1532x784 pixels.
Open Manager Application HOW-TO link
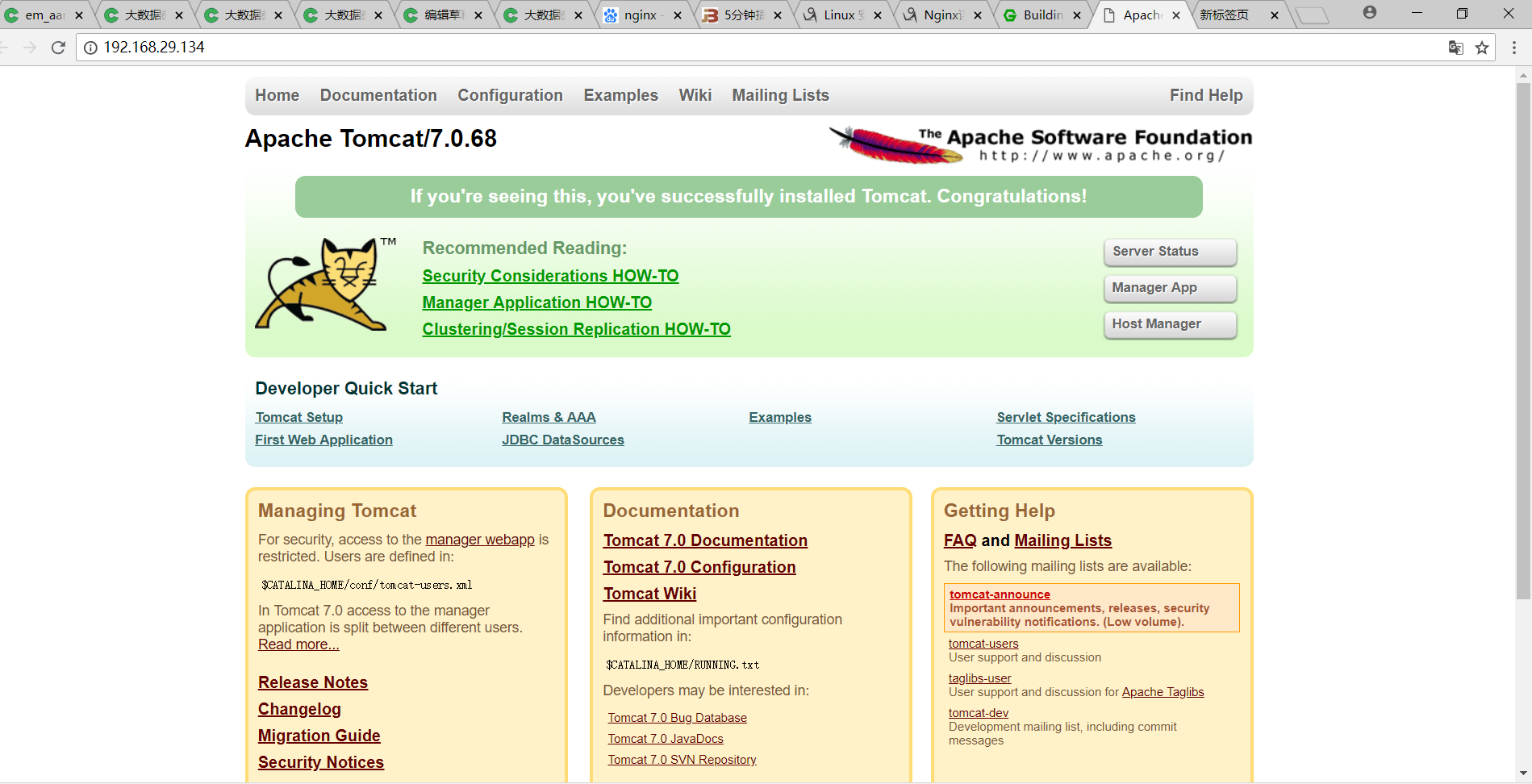pos(537,302)
